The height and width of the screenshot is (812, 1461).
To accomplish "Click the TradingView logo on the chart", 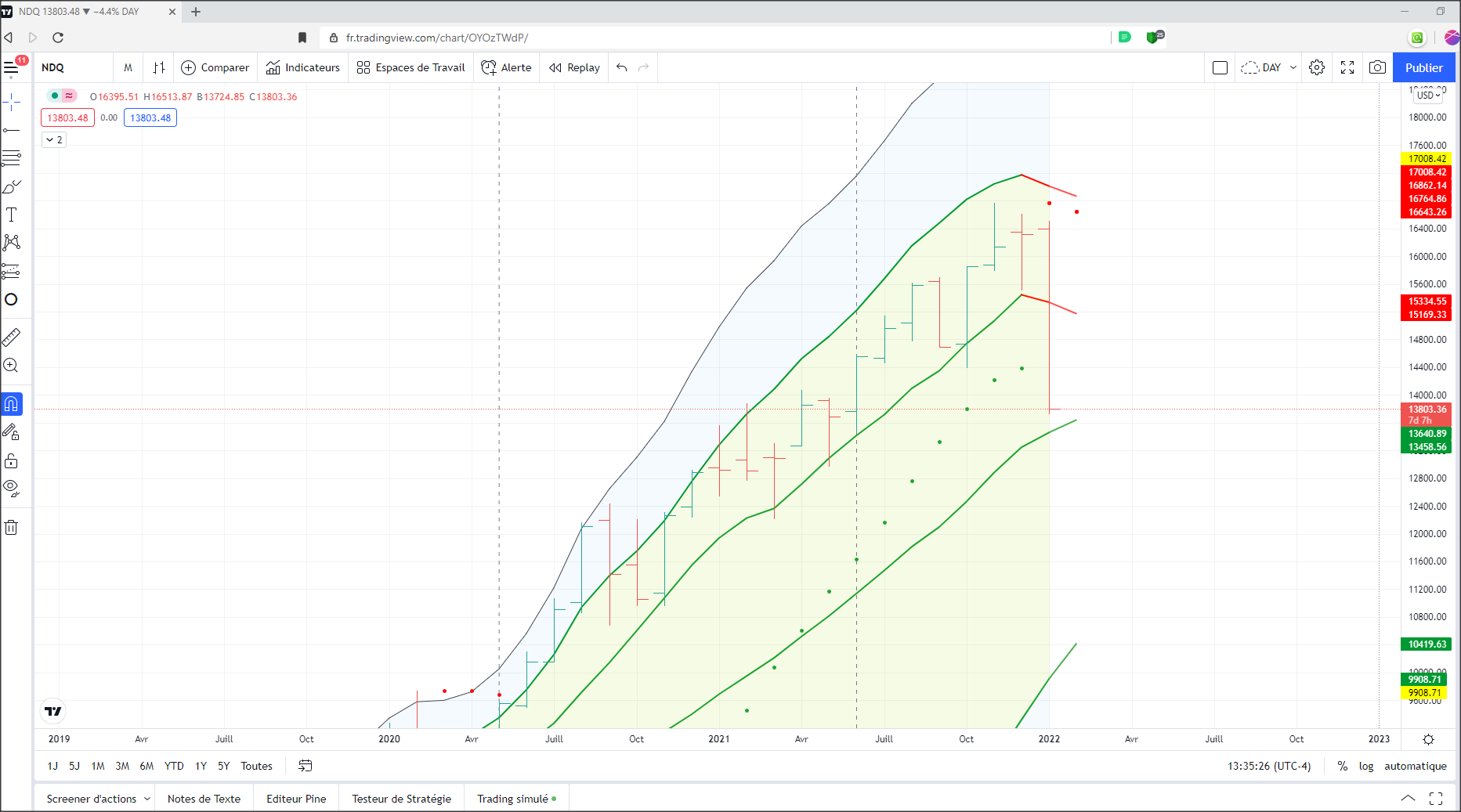I will click(x=53, y=711).
